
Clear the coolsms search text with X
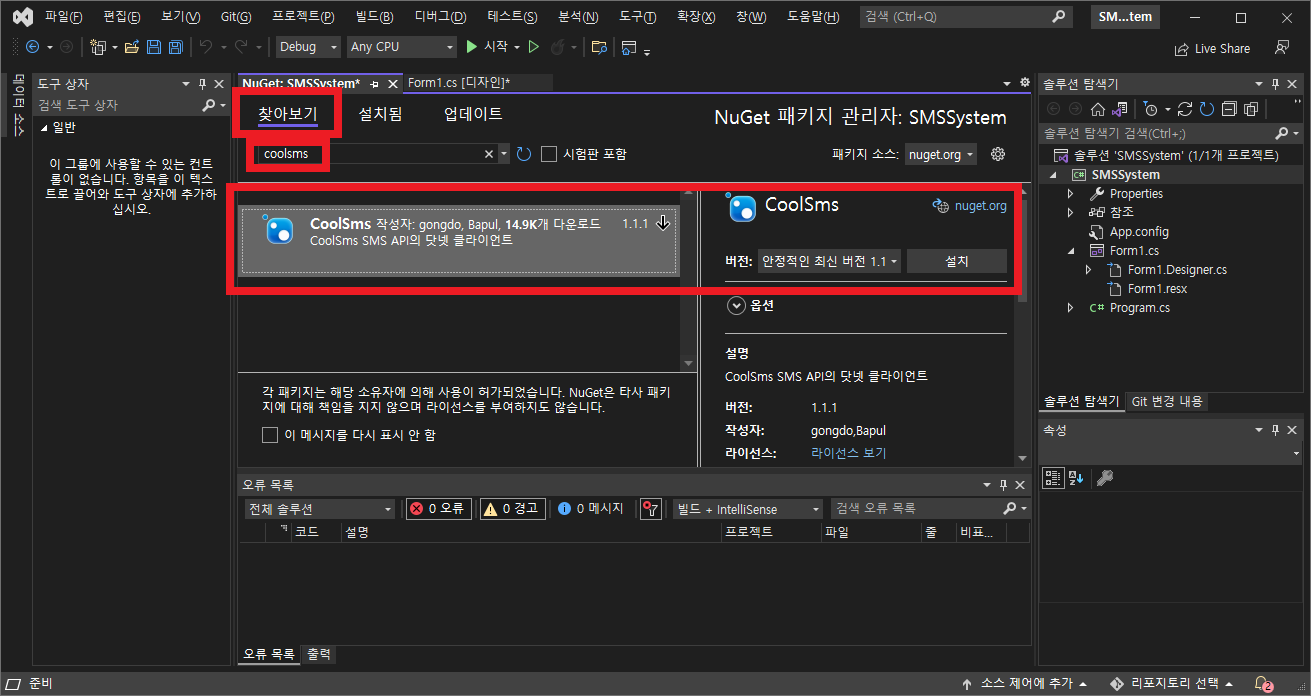pyautogui.click(x=489, y=154)
